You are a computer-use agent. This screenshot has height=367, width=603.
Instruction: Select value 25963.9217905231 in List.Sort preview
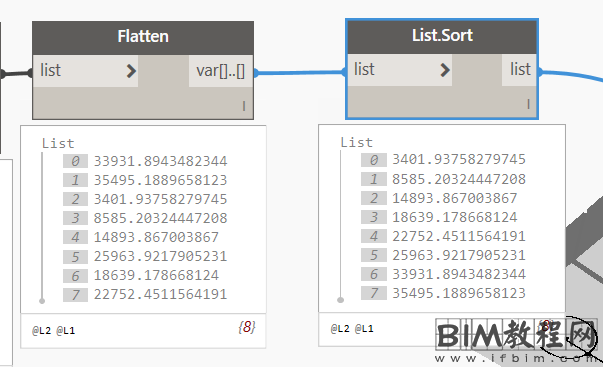coord(459,255)
